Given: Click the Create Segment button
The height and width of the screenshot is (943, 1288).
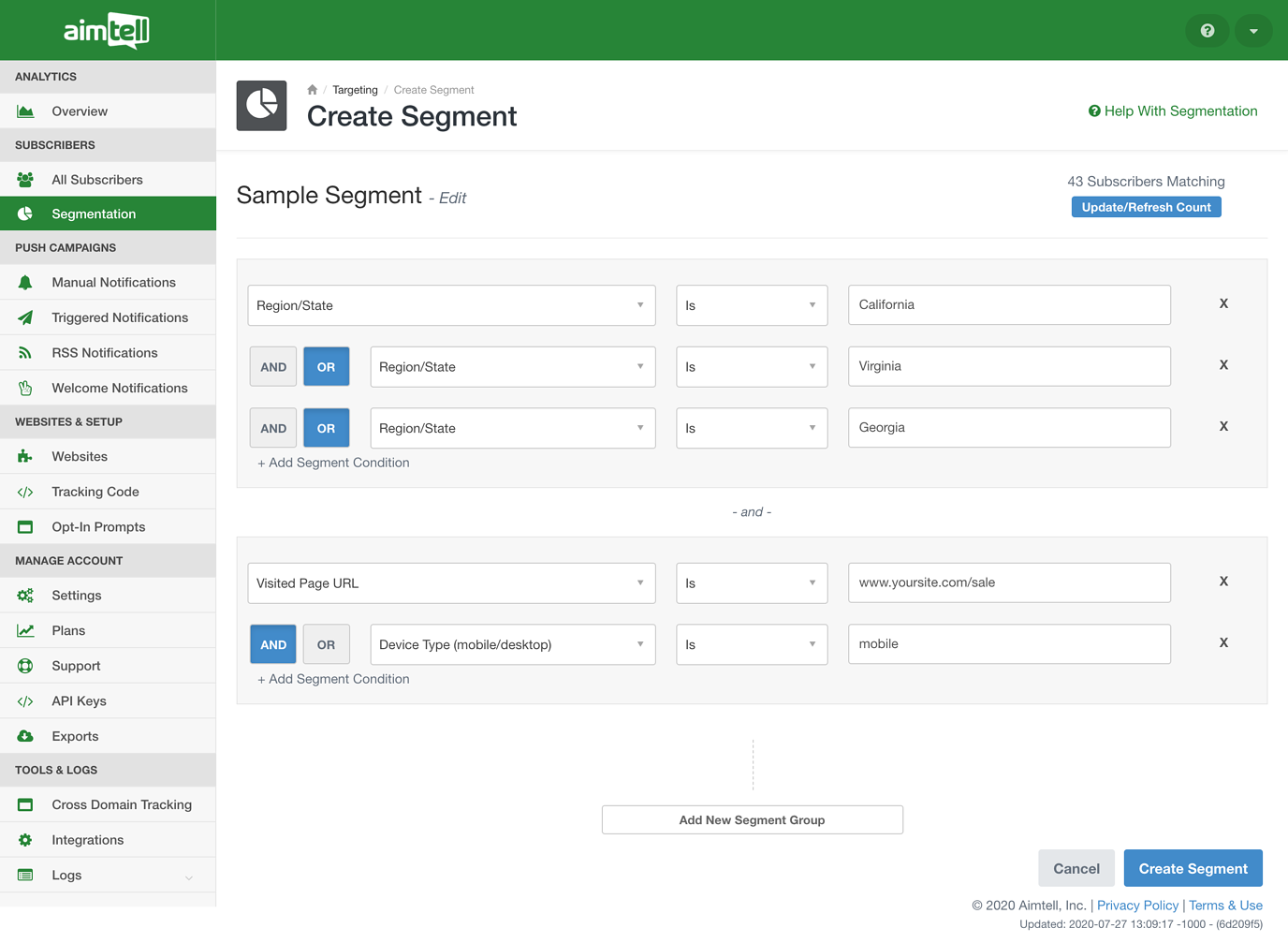Looking at the screenshot, I should click(x=1193, y=869).
